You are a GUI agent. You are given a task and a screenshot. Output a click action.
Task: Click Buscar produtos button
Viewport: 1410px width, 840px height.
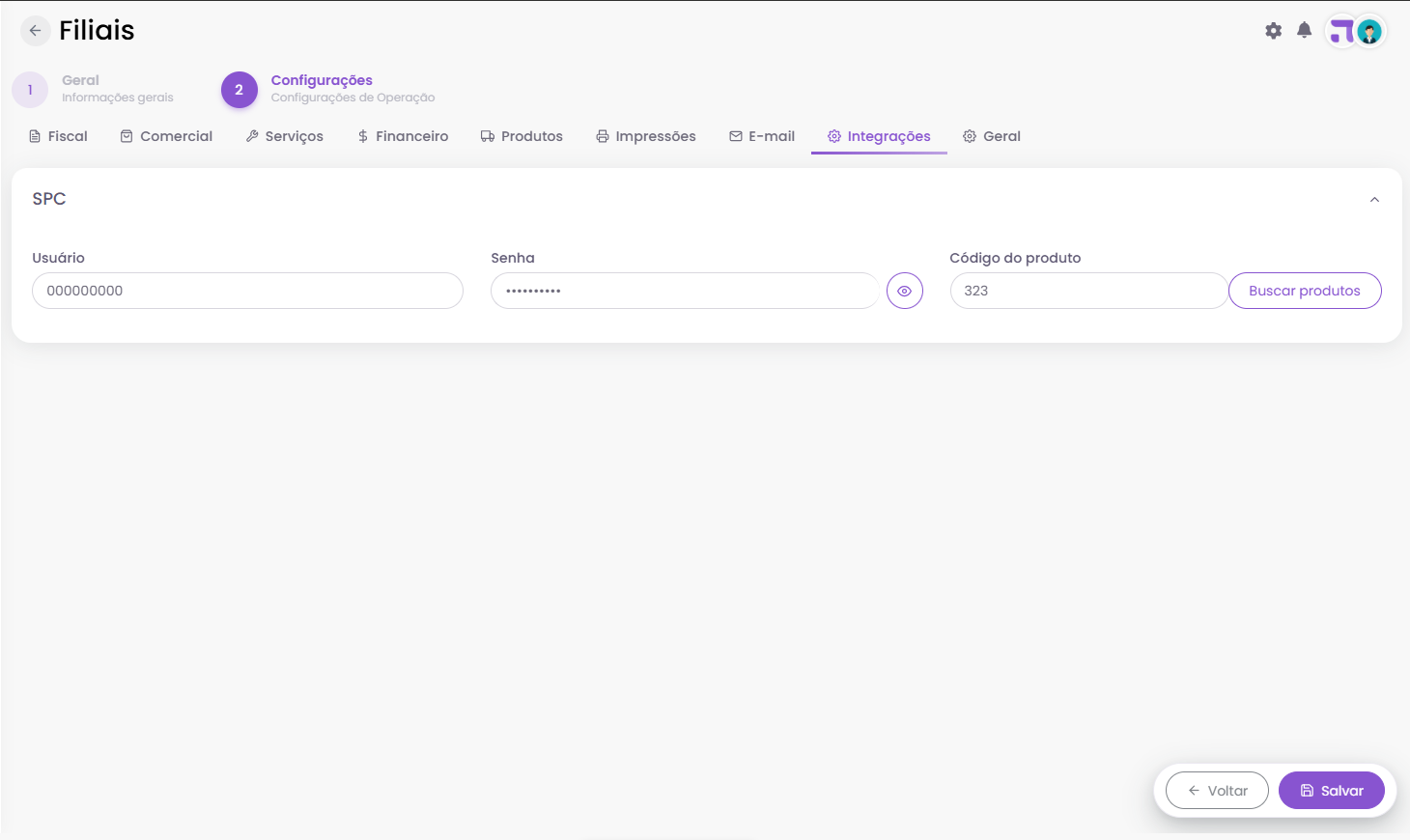pyautogui.click(x=1305, y=291)
